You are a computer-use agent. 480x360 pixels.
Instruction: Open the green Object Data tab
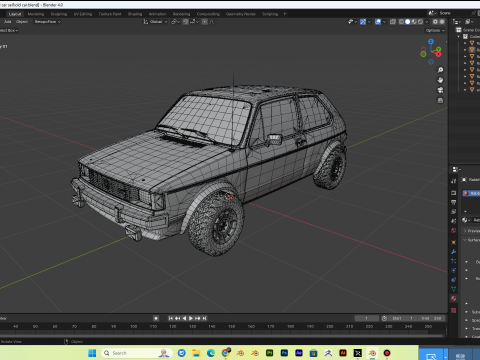(x=453, y=289)
